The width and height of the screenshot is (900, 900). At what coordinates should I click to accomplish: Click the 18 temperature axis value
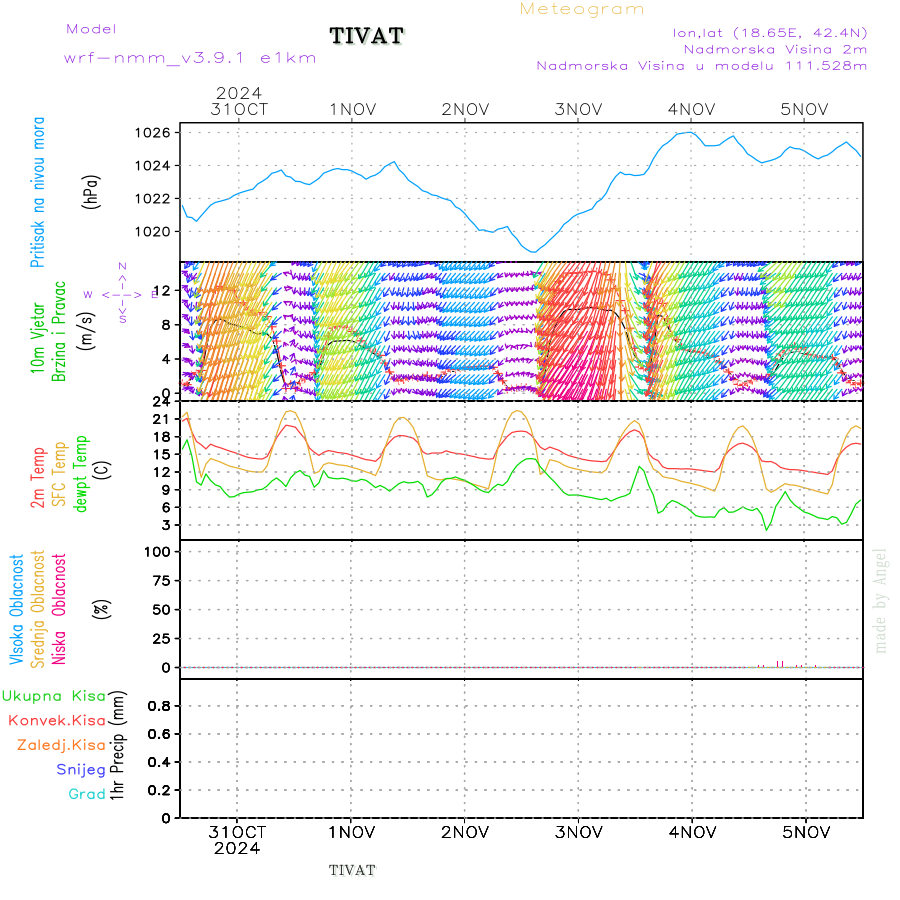[161, 437]
